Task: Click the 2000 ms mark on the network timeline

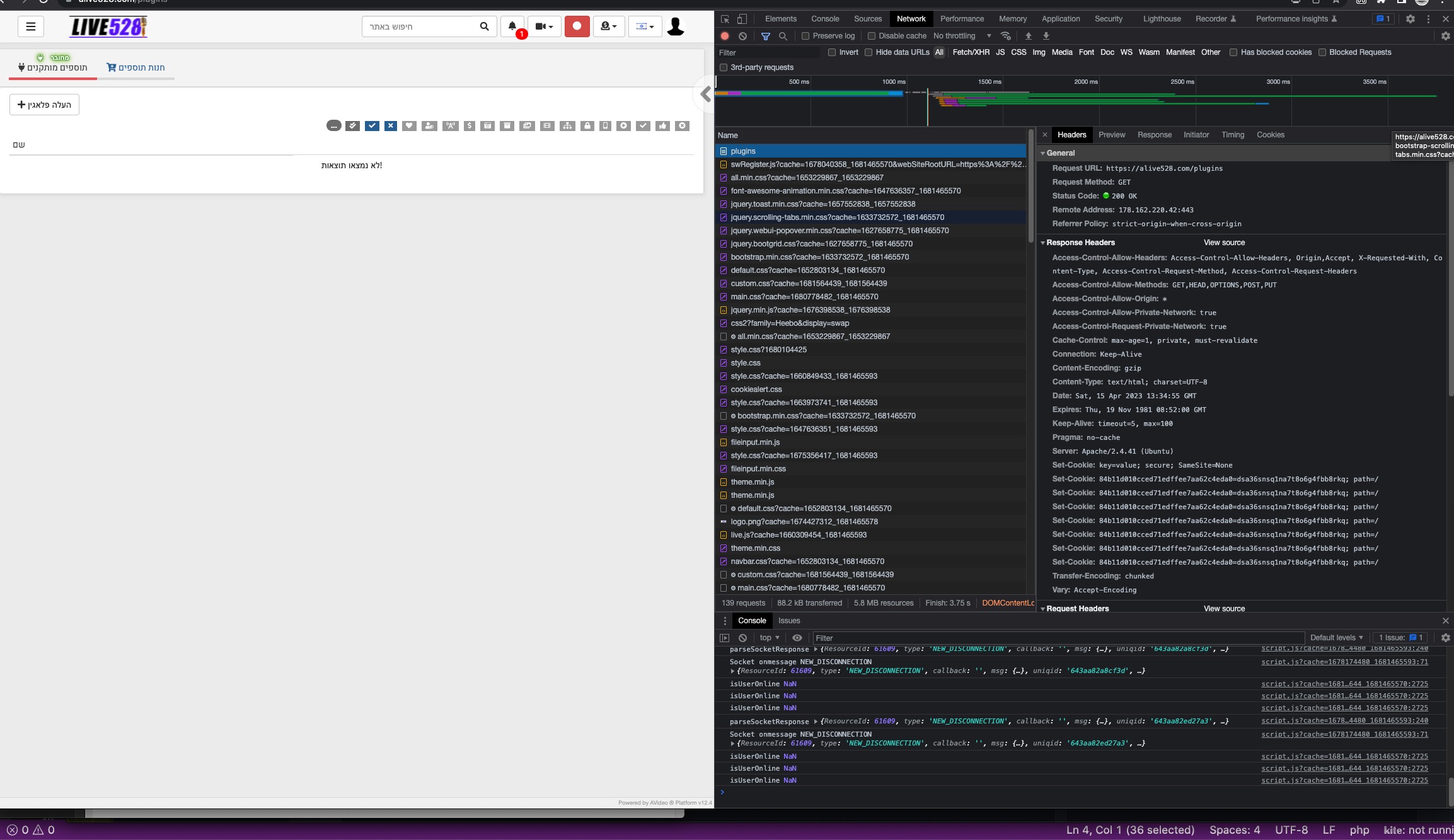Action: coord(1085,82)
